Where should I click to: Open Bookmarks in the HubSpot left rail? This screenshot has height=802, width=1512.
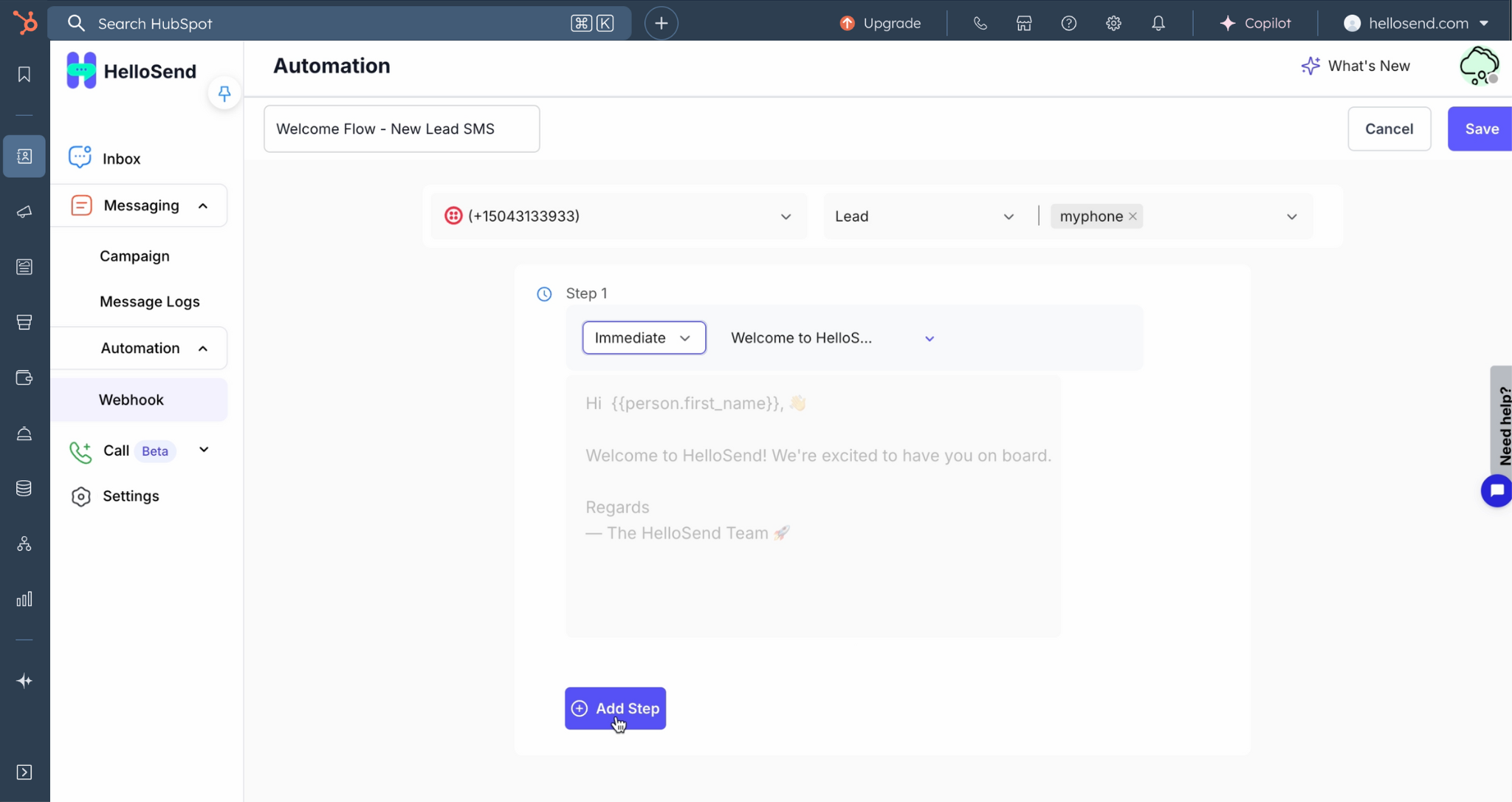pos(24,74)
